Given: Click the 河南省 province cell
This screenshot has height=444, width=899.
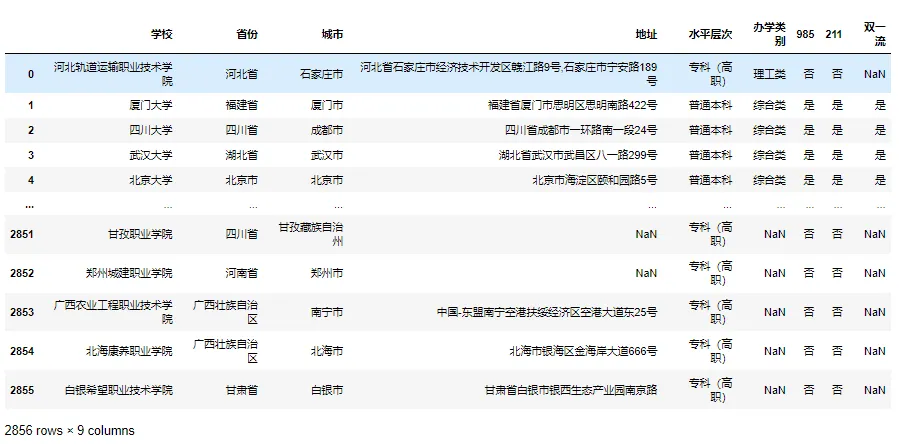Looking at the screenshot, I should (241, 273).
